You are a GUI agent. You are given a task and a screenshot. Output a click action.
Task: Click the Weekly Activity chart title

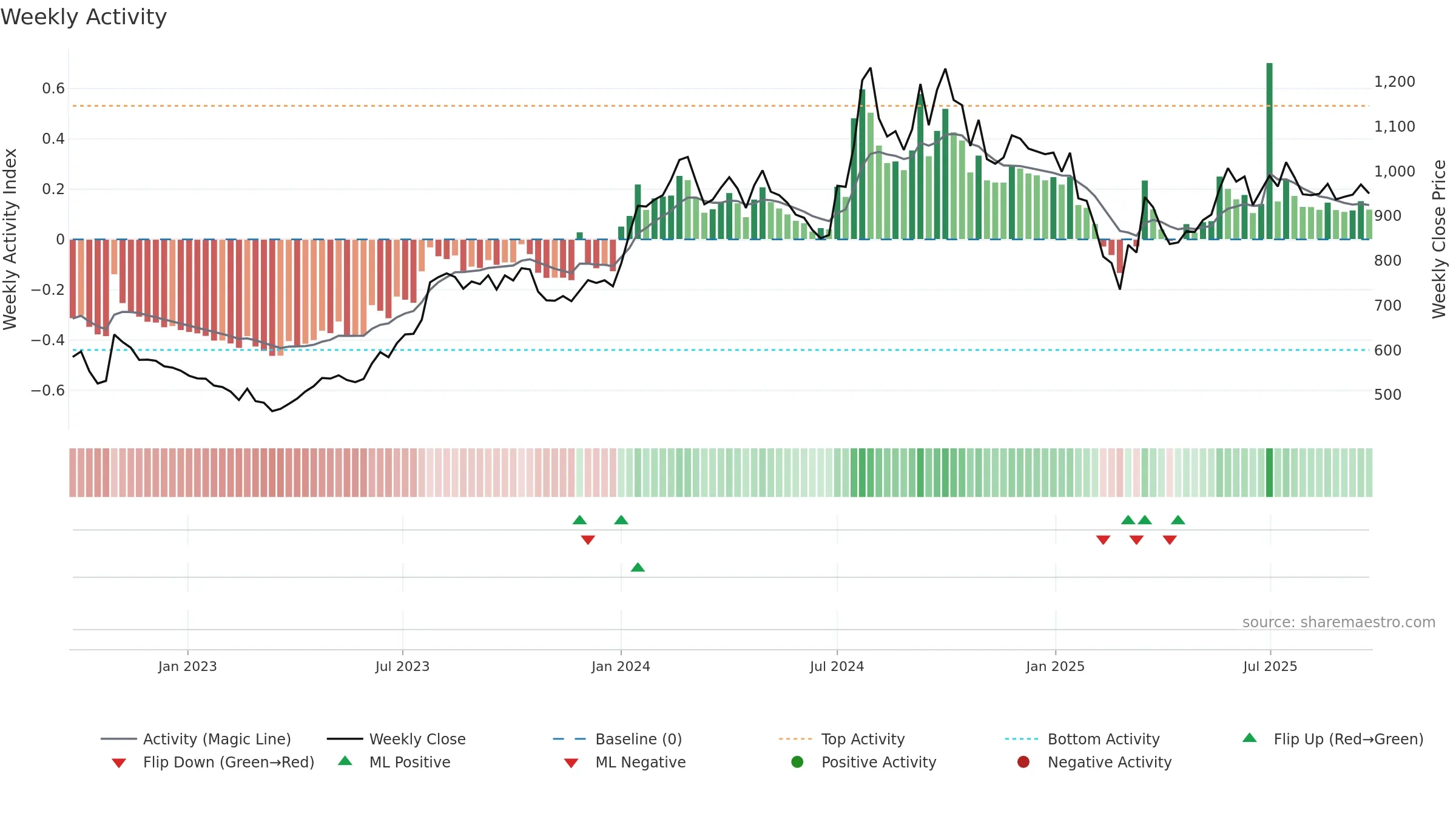[84, 17]
